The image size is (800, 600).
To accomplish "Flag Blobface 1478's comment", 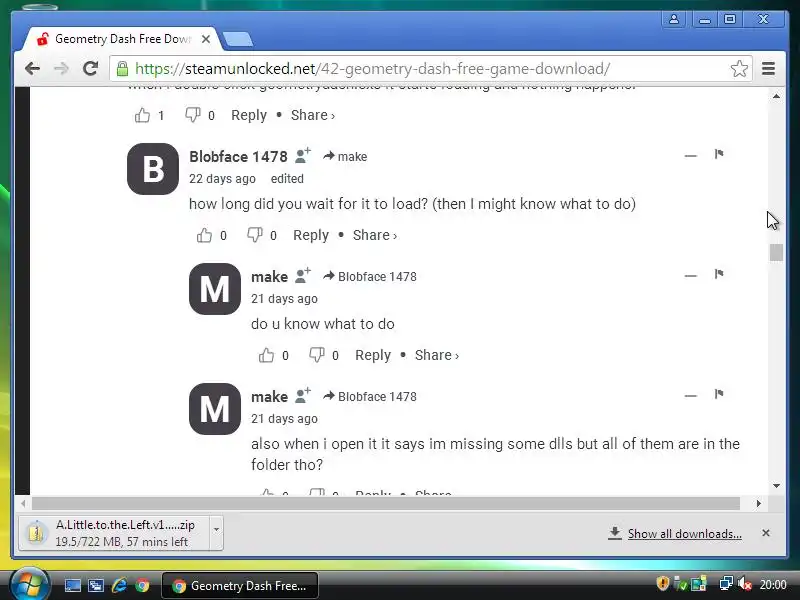I will [719, 154].
